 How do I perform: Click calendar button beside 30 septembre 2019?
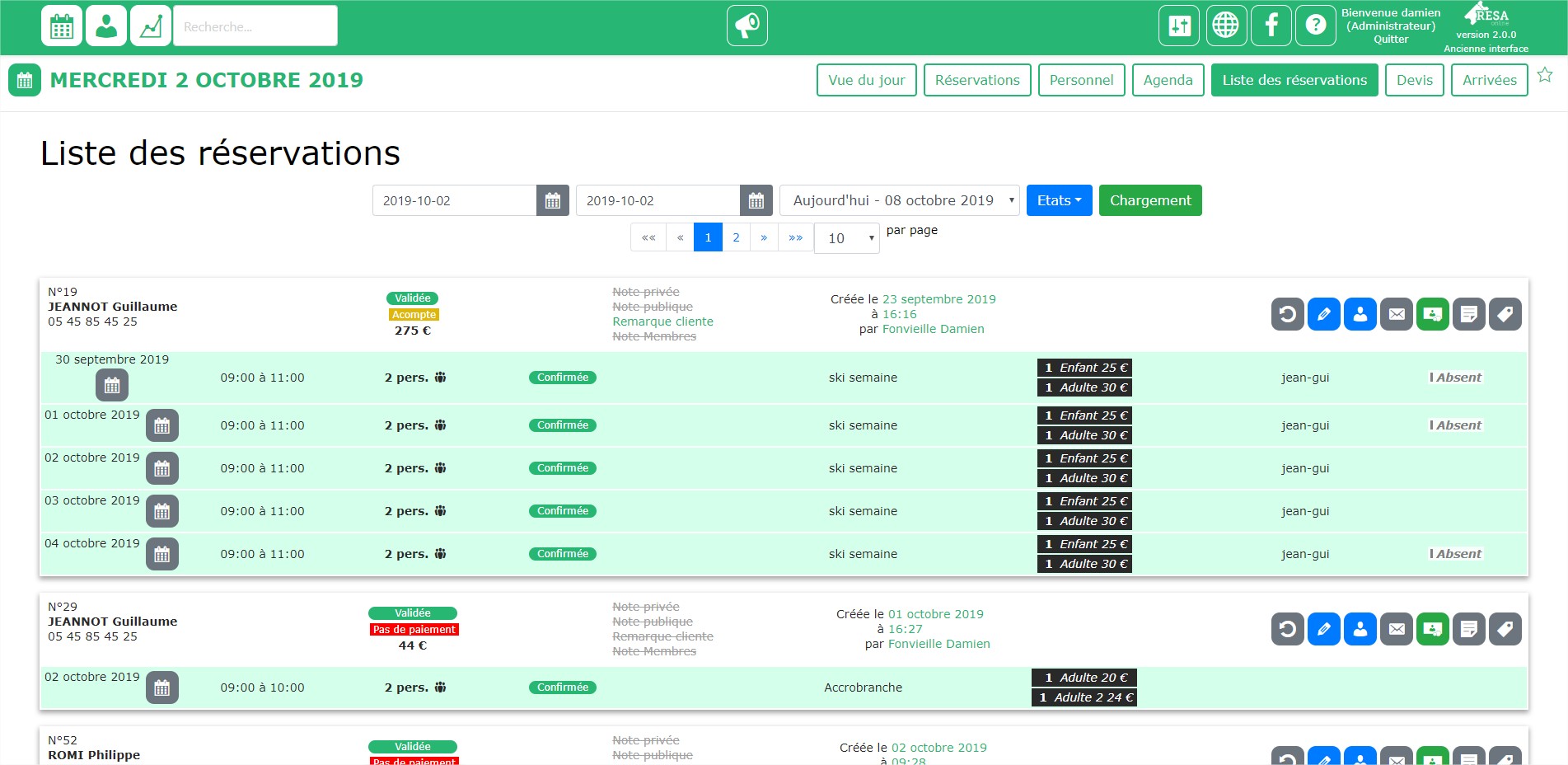click(x=112, y=385)
